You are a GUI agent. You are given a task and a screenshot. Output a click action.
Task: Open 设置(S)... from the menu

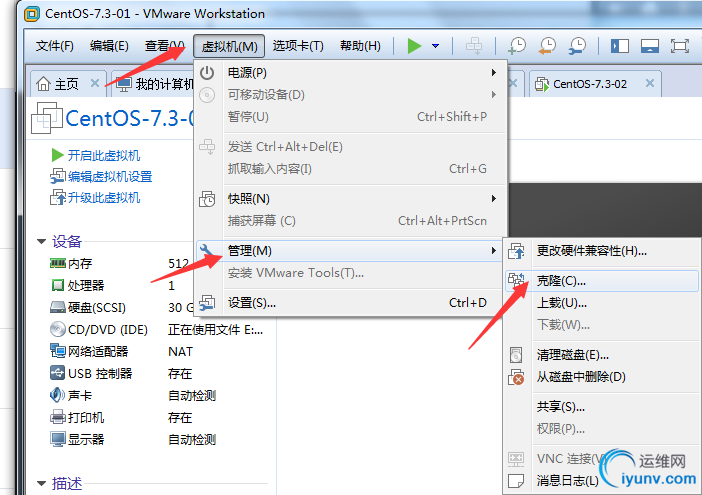[x=351, y=303]
